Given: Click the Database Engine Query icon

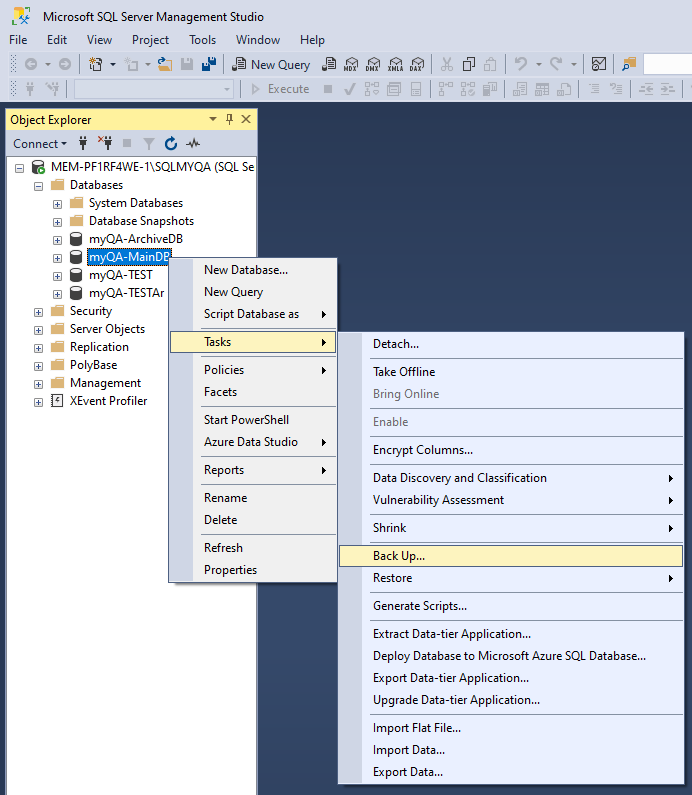Looking at the screenshot, I should pos(329,64).
